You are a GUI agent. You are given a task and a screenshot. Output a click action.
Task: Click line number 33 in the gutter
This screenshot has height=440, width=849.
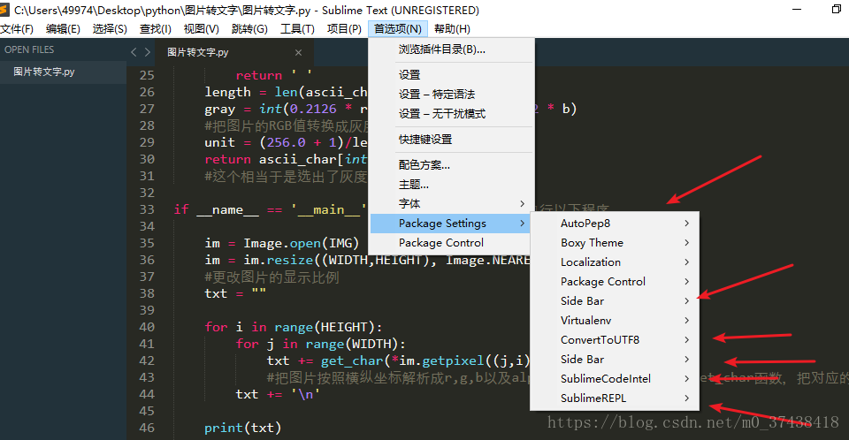pyautogui.click(x=147, y=209)
